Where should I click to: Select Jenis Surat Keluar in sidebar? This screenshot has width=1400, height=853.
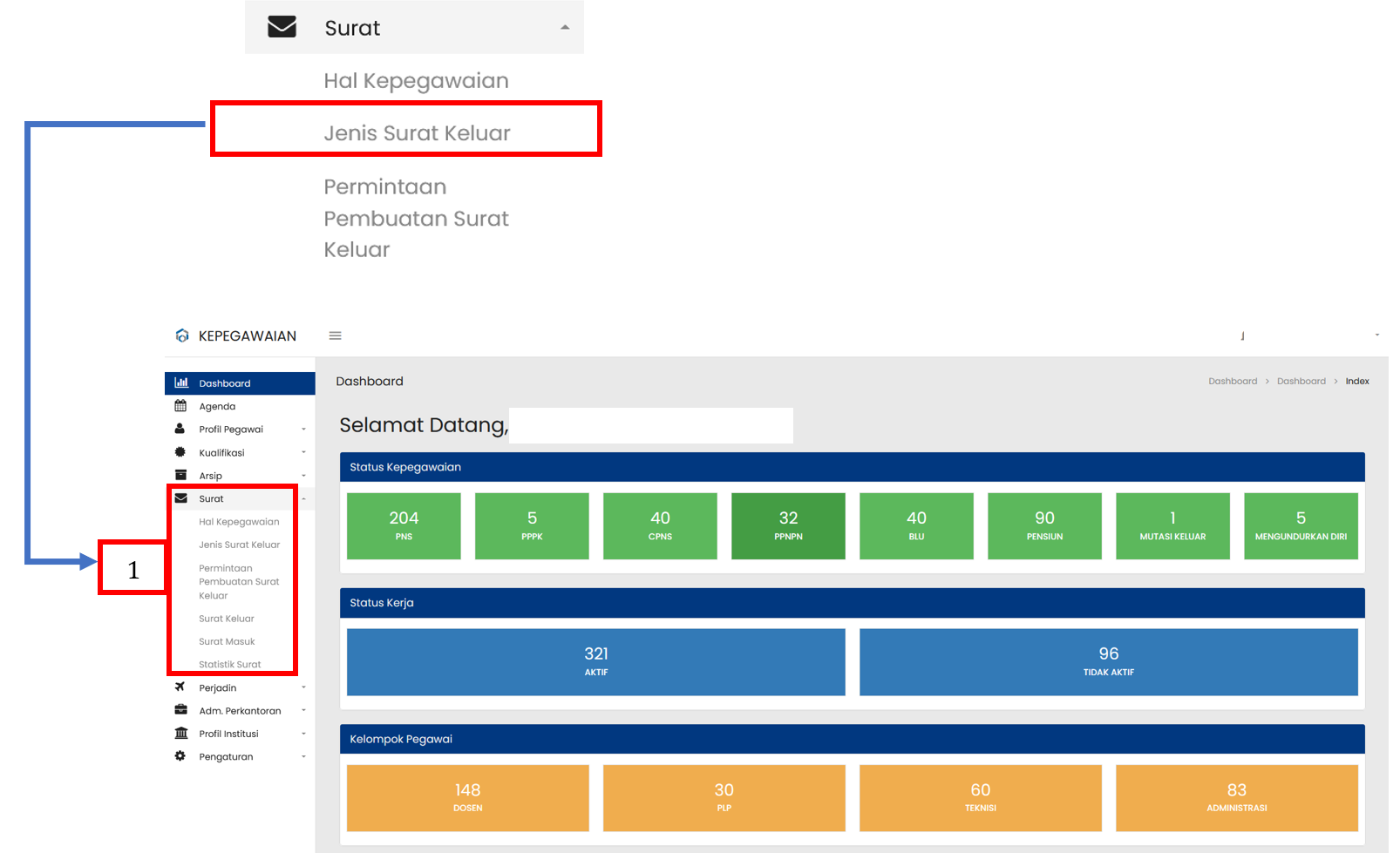tap(239, 545)
